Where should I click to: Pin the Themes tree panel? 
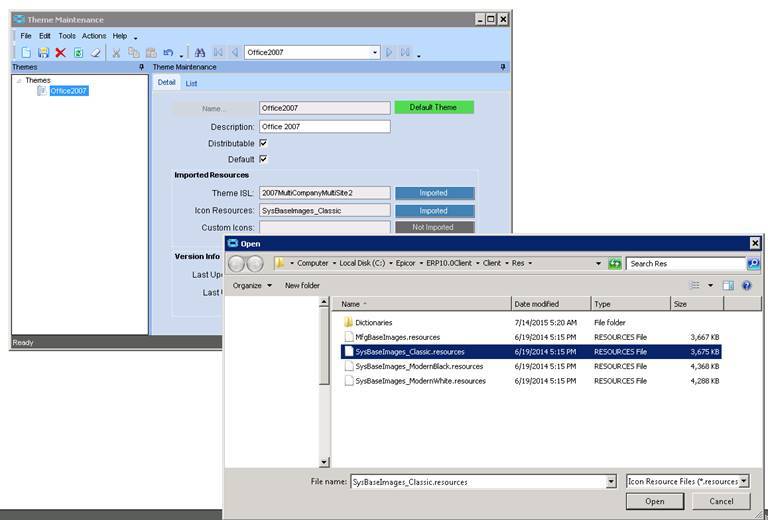[x=142, y=67]
